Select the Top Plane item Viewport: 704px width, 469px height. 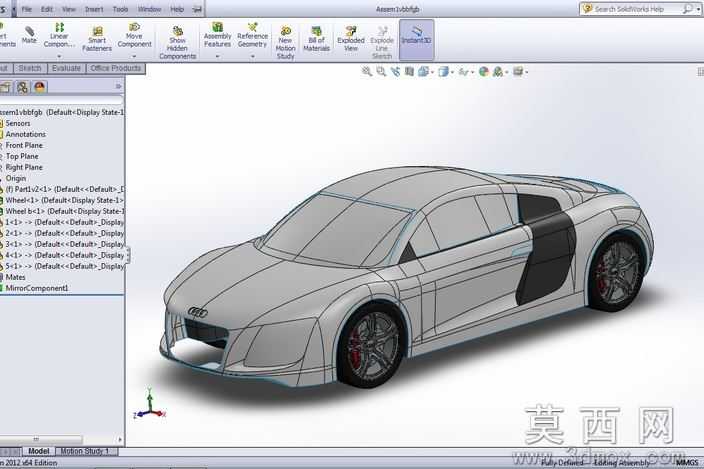tap(22, 156)
